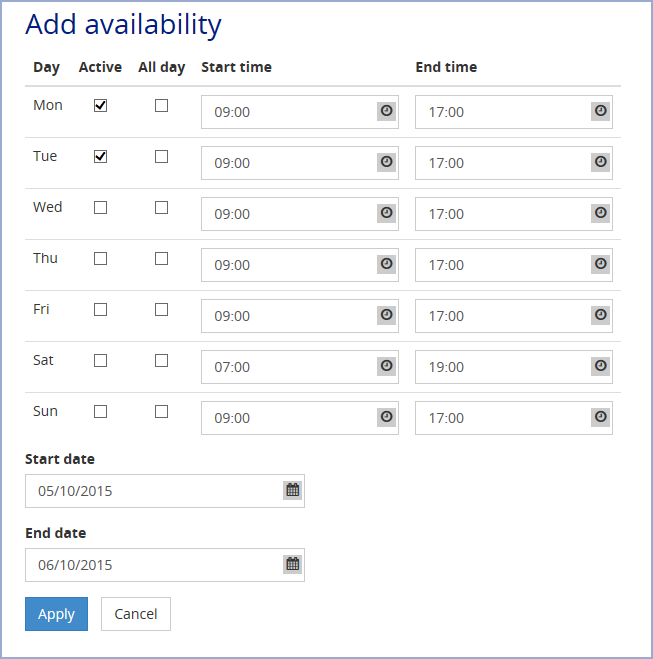The height and width of the screenshot is (659, 653).
Task: Open Friday start time clock picker
Action: (386, 315)
